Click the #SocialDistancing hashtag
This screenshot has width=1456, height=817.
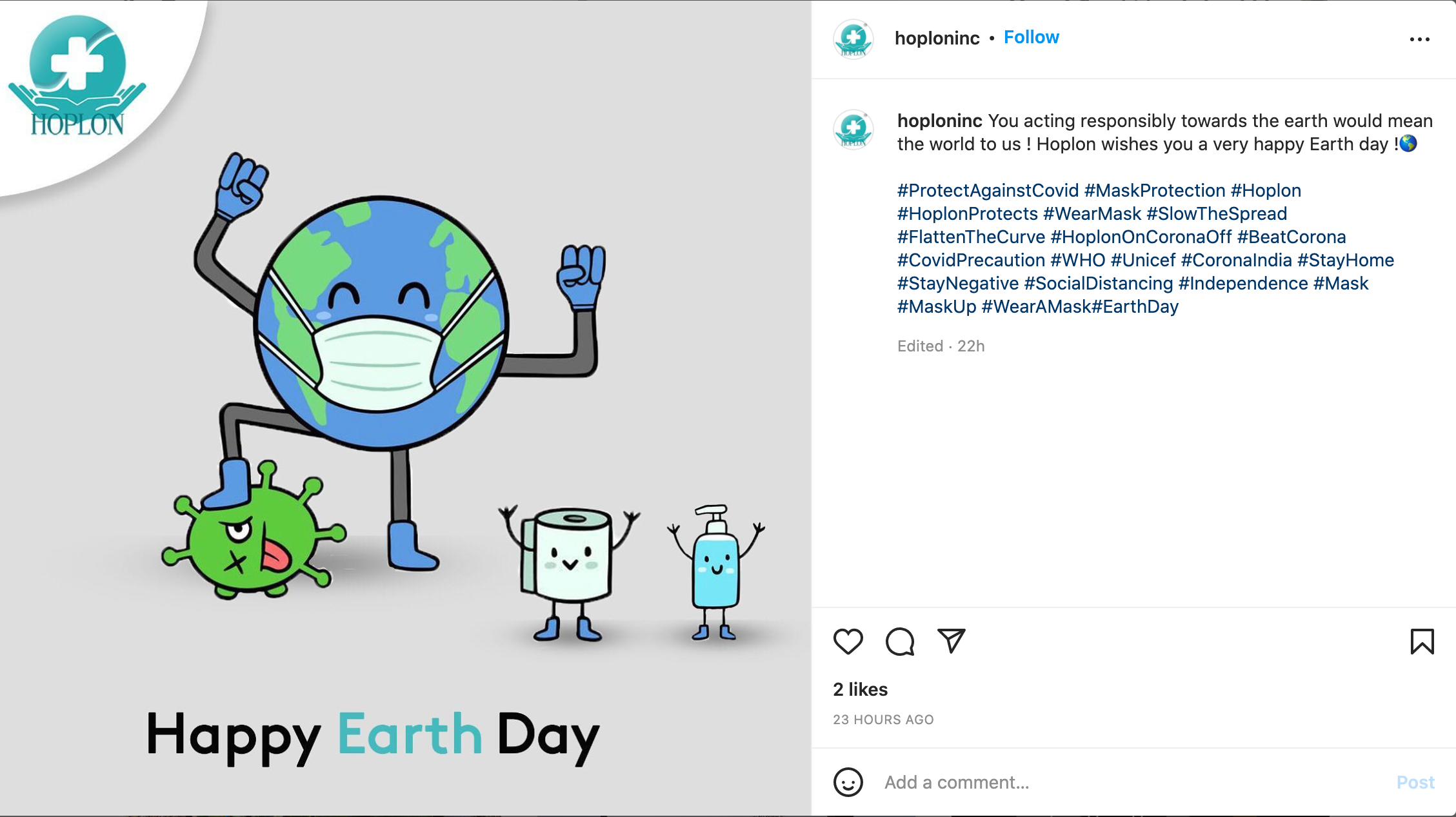tap(1098, 283)
